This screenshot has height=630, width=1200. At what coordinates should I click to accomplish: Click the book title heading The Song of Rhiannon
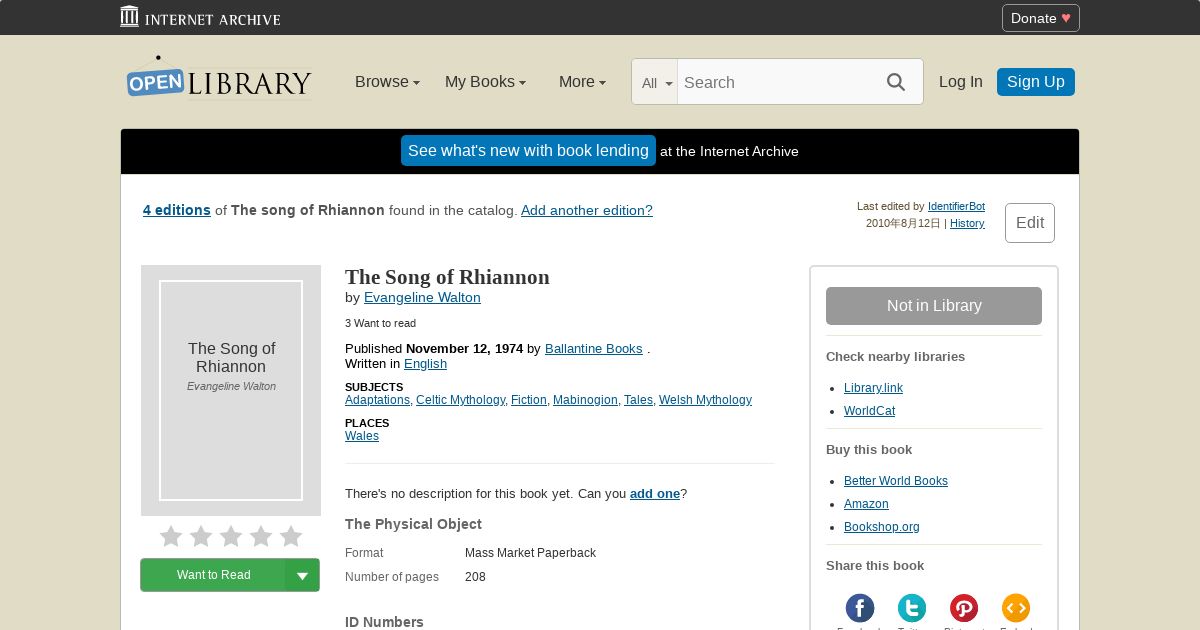pyautogui.click(x=447, y=277)
